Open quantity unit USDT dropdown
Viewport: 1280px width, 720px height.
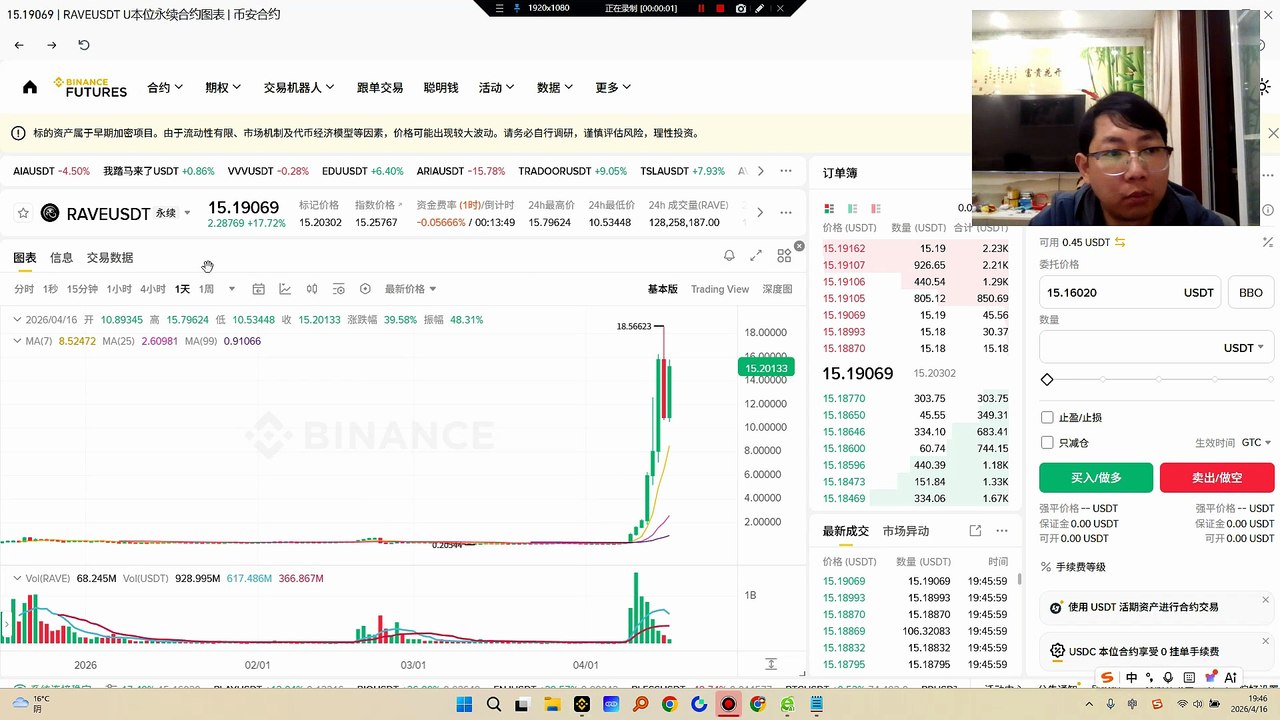point(1244,347)
